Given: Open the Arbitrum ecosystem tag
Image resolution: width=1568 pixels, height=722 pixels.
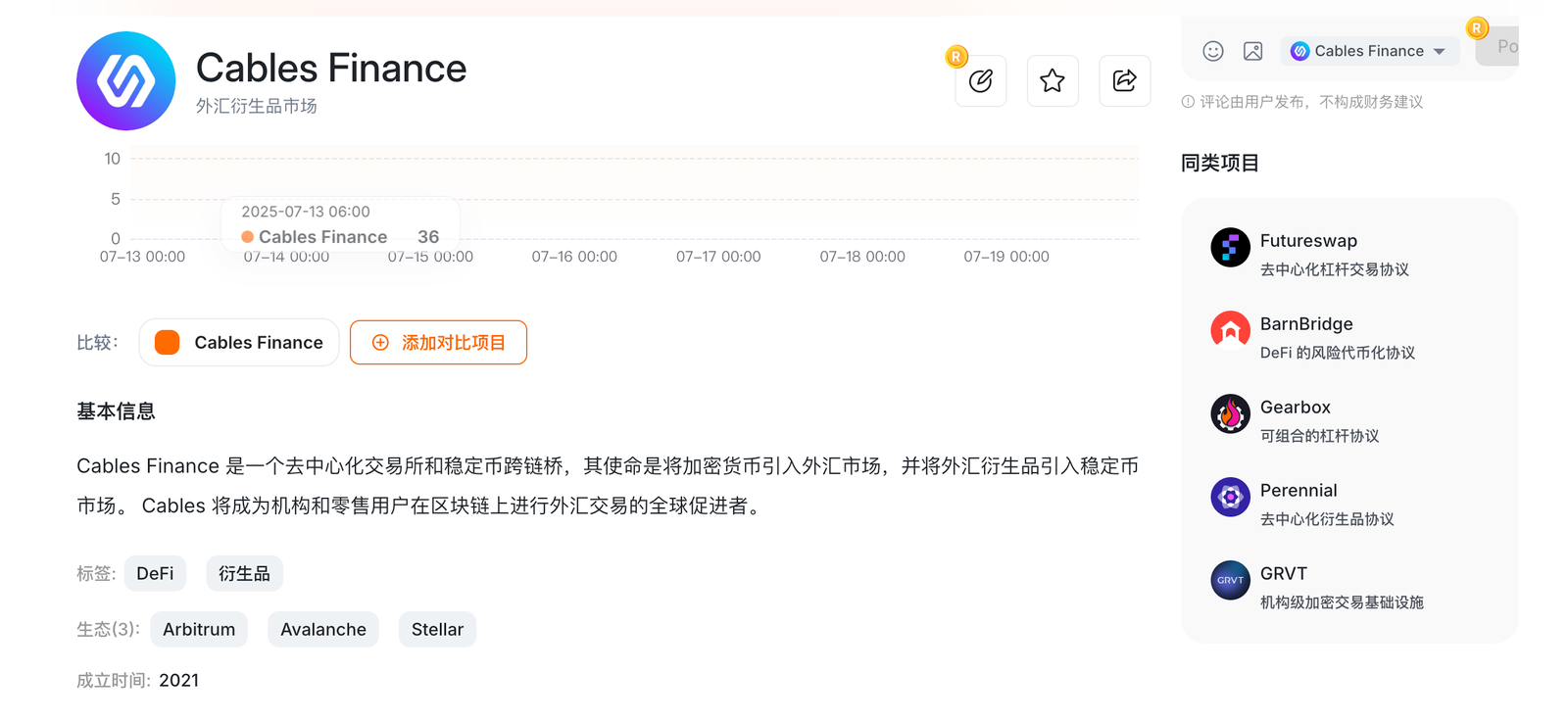Looking at the screenshot, I should tap(199, 630).
